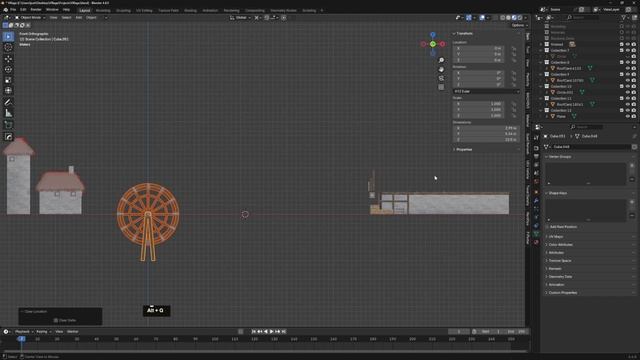Image resolution: width=640 pixels, height=360 pixels.
Task: Click the green Z axis gizmo dot
Action: pyautogui.click(x=433, y=44)
